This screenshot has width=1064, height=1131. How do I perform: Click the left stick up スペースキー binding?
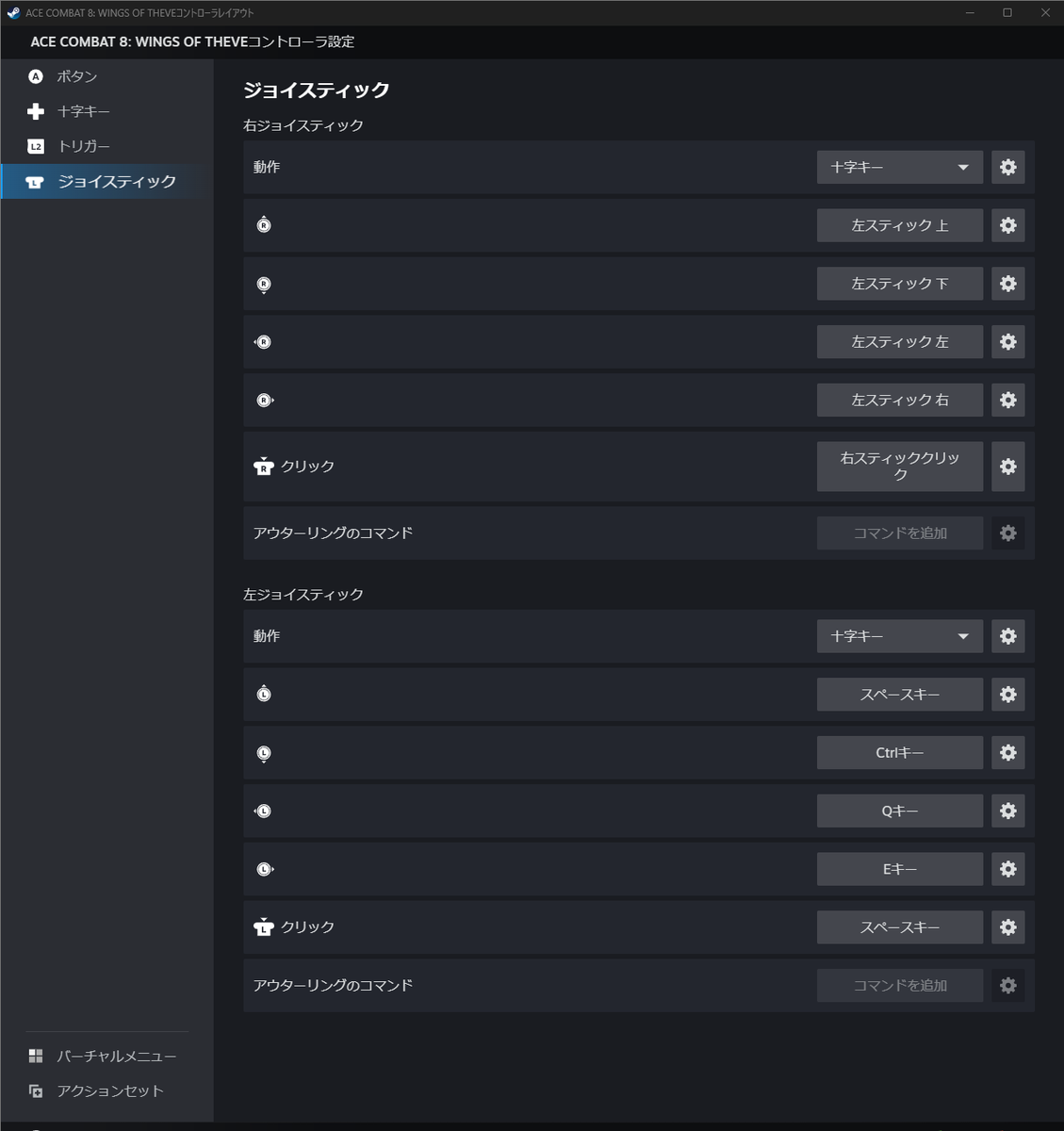[x=899, y=695]
